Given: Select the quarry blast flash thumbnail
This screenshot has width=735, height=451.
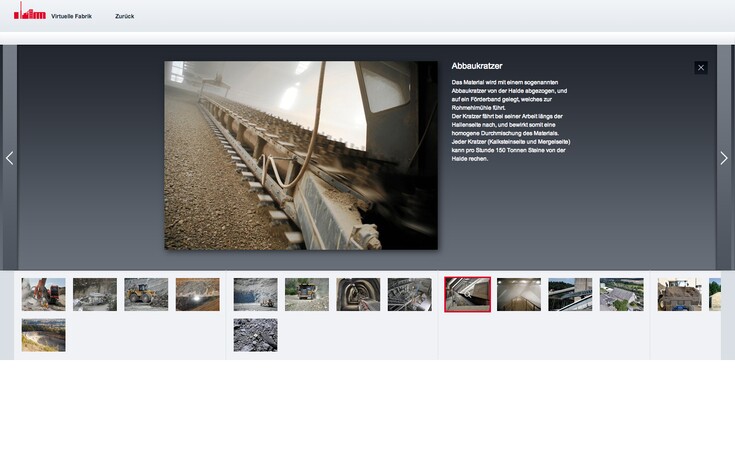Looking at the screenshot, I should coord(197,294).
